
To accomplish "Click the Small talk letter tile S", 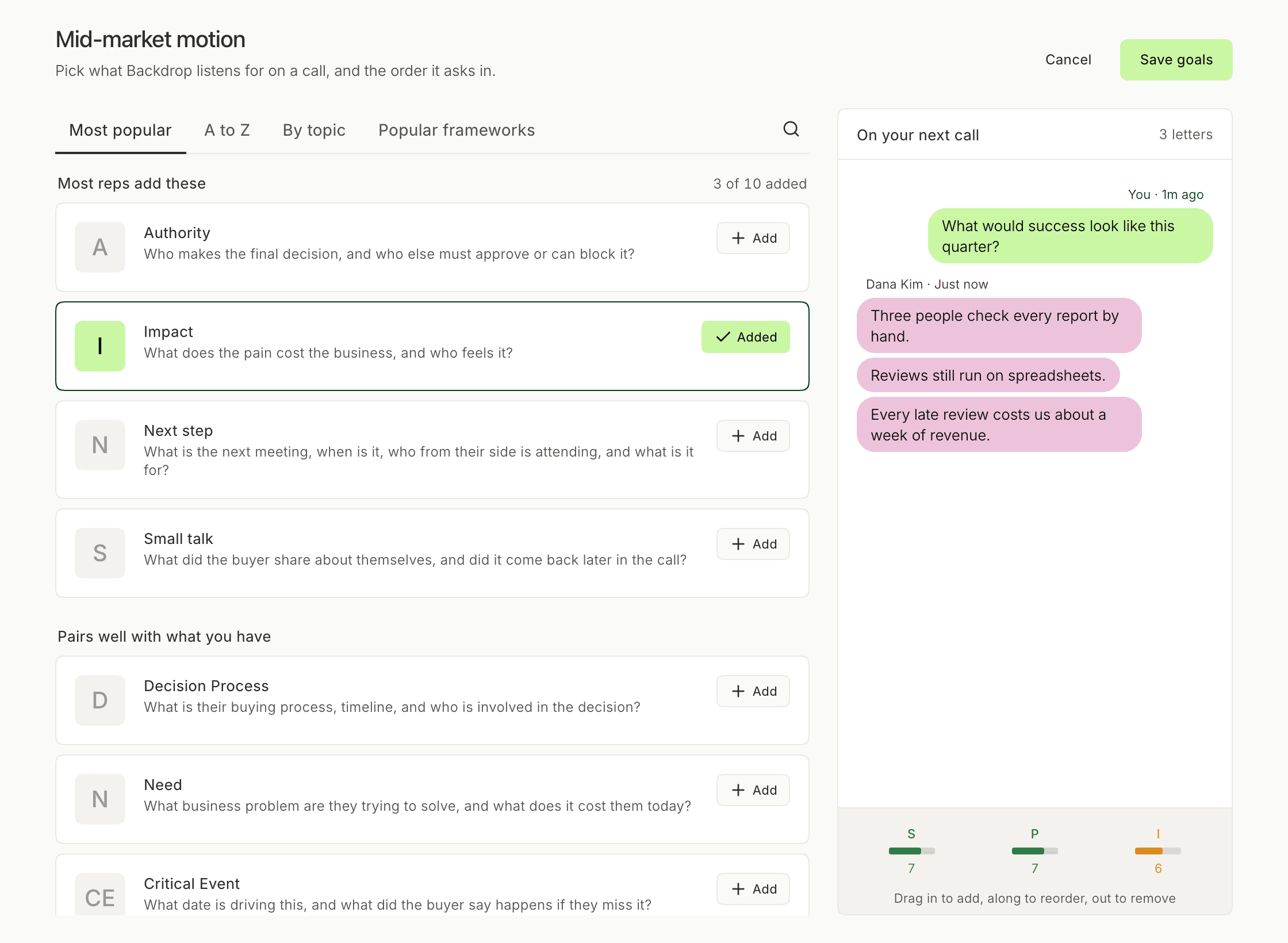I will point(100,553).
